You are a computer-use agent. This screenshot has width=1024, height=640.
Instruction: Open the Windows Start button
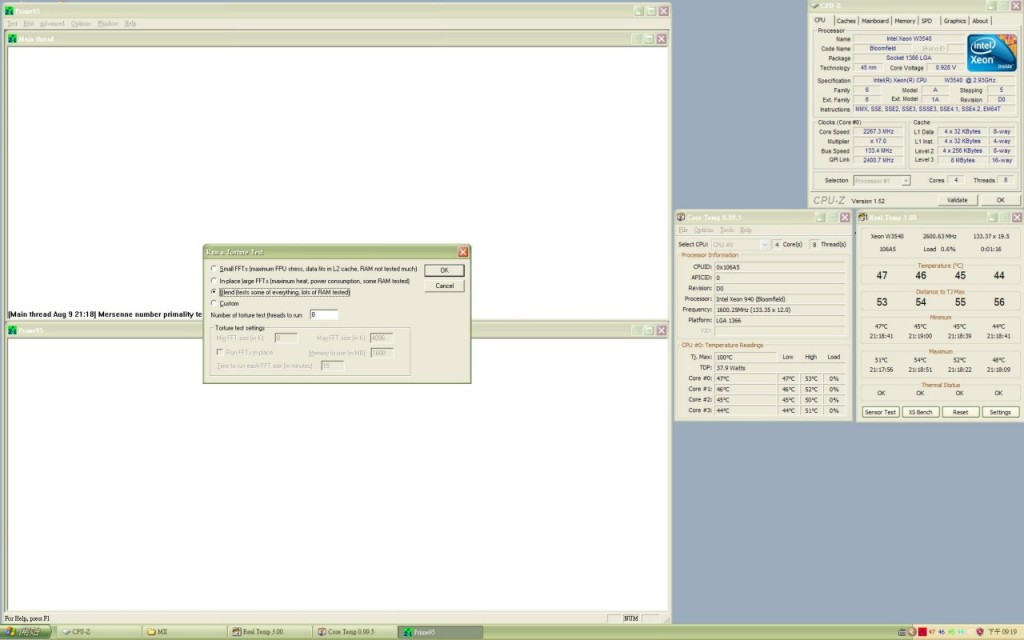26,632
